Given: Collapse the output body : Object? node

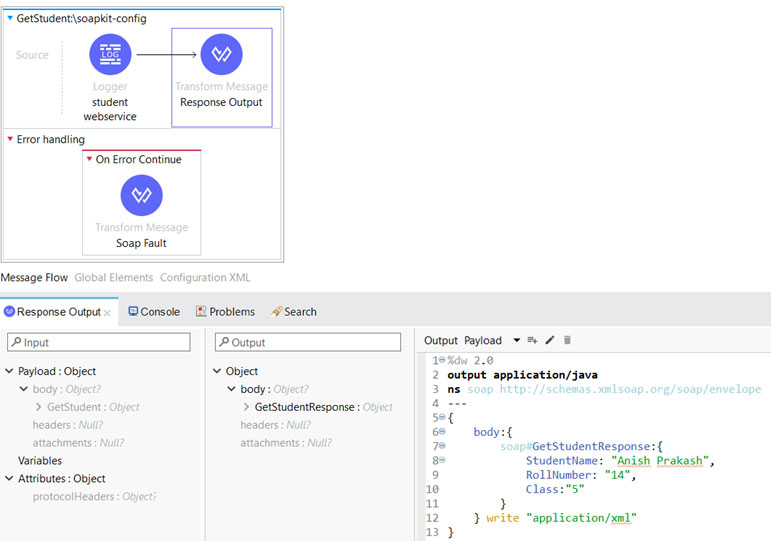Looking at the screenshot, I should pos(231,389).
